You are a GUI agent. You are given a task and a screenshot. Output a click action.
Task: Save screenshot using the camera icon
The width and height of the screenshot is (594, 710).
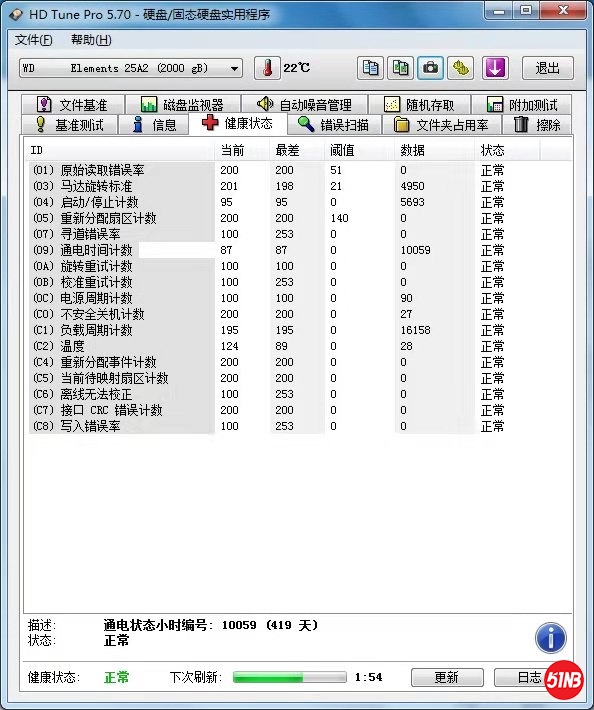click(x=430, y=68)
